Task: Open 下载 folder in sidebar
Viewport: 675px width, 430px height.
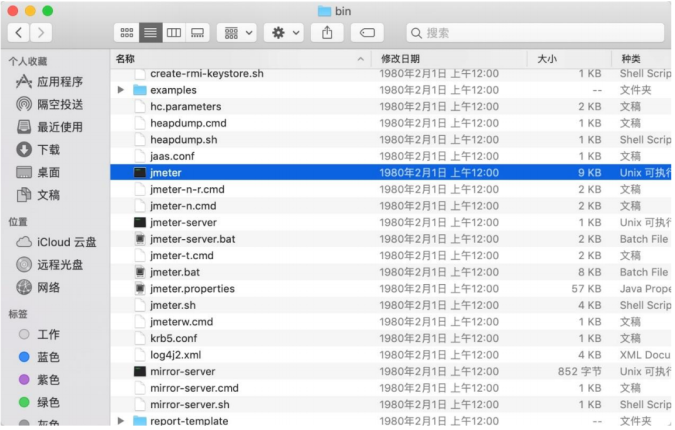Action: click(38, 149)
